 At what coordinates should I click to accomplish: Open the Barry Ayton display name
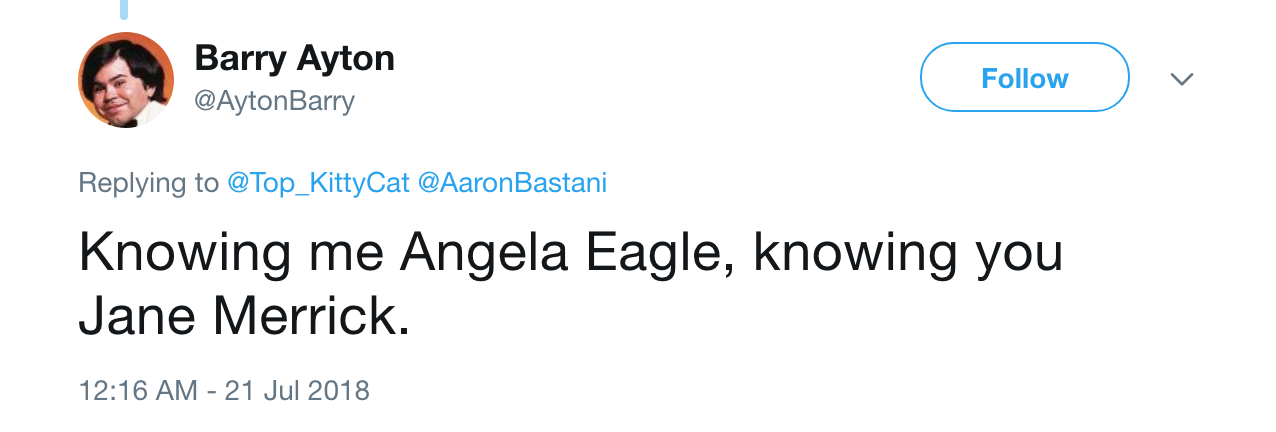(294, 58)
